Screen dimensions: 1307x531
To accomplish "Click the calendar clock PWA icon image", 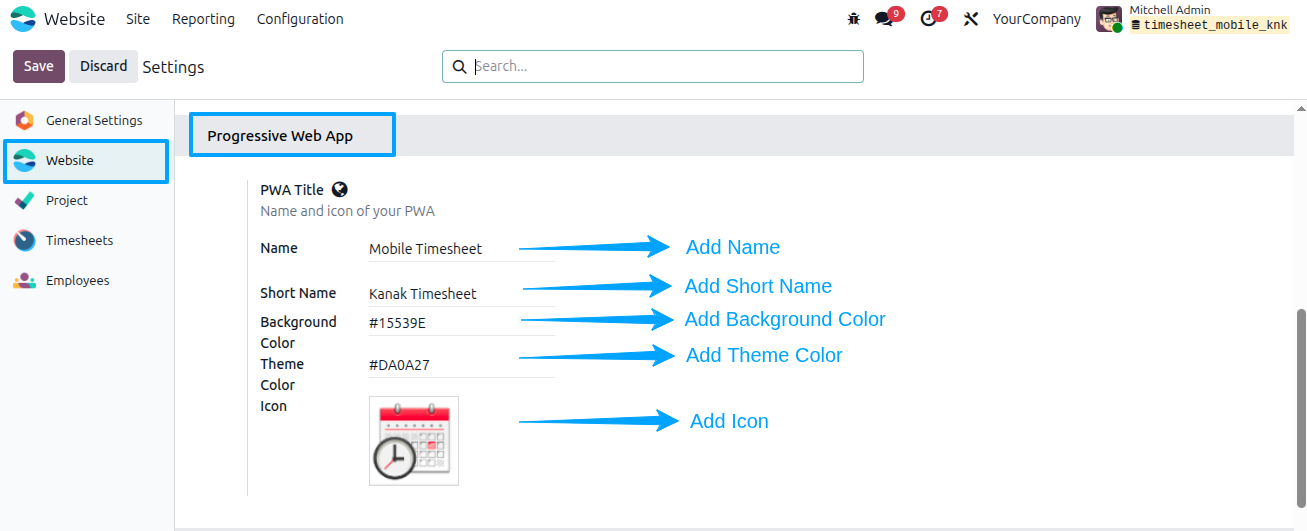I will (x=414, y=441).
